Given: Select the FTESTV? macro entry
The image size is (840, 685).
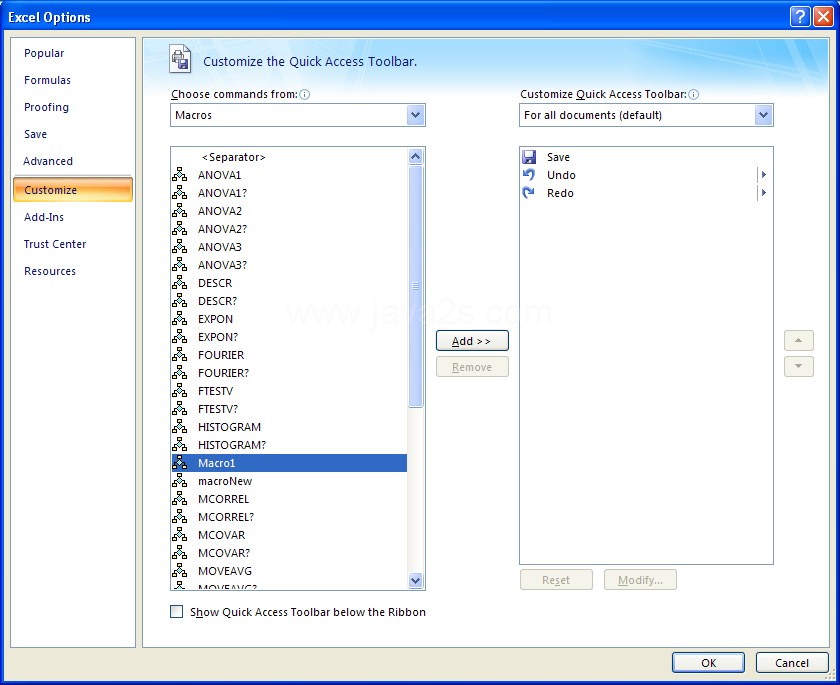Looking at the screenshot, I should click(289, 409).
